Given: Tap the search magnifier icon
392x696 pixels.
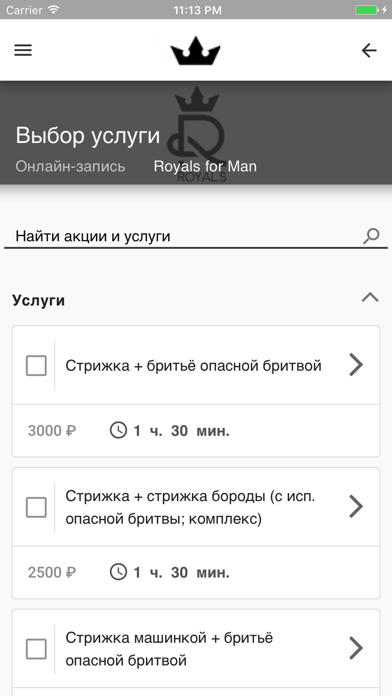Looking at the screenshot, I should 371,236.
